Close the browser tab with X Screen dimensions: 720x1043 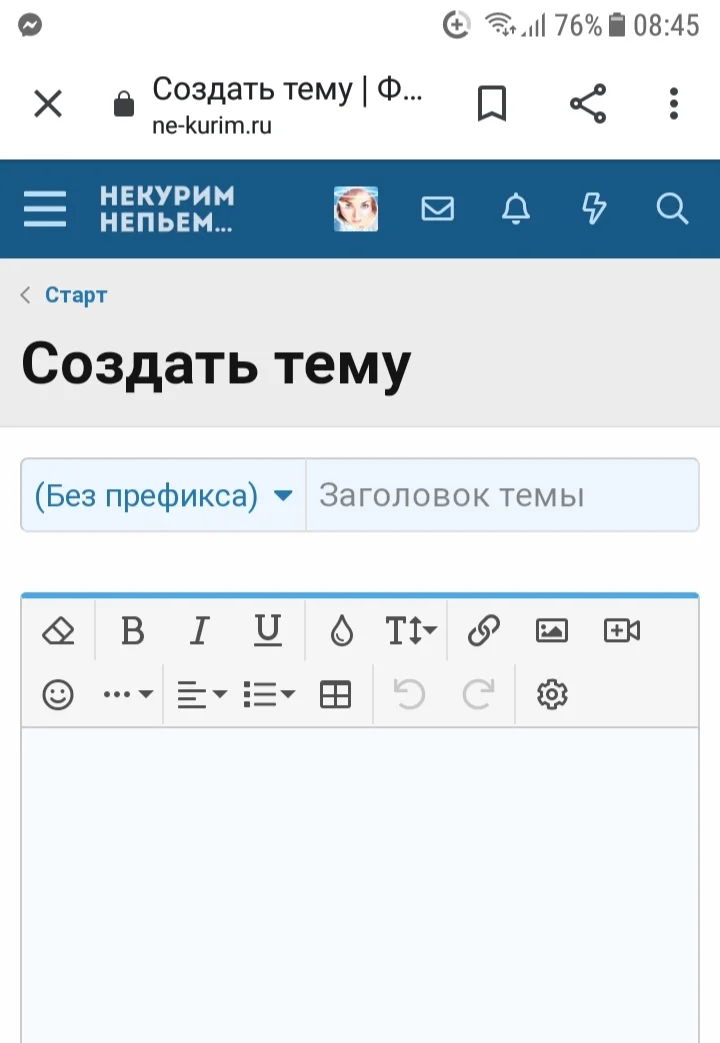[48, 104]
